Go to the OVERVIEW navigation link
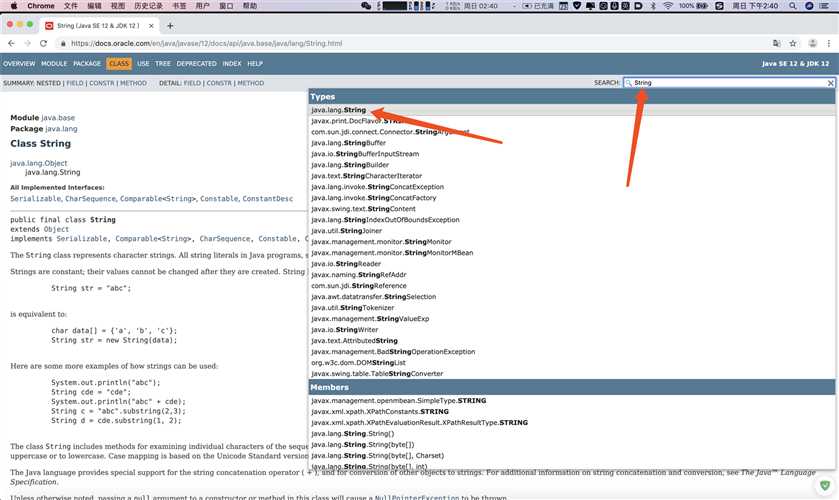839x500 pixels. [19, 64]
